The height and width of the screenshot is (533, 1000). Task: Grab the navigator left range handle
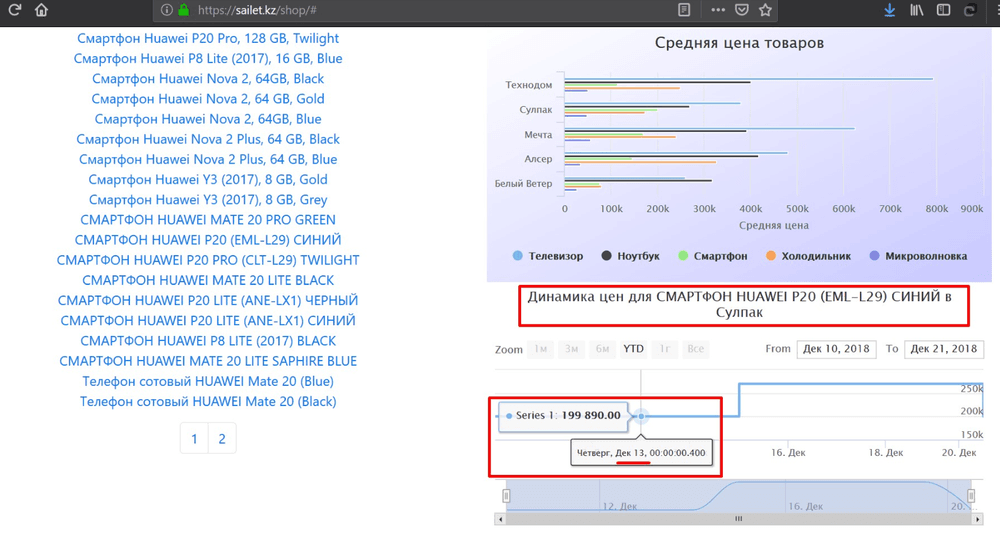[506, 495]
